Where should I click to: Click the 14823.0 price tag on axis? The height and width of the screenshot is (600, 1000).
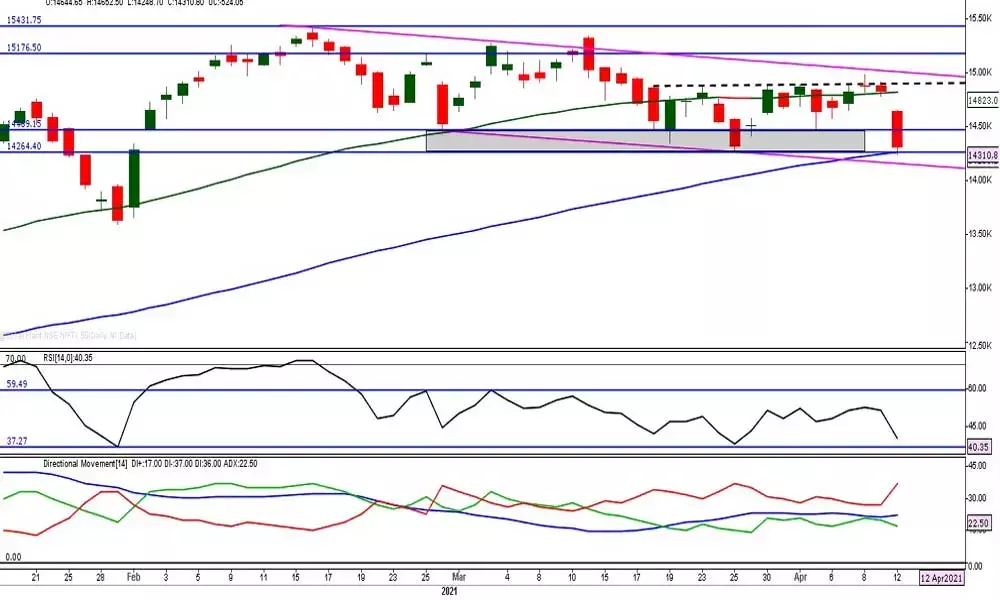point(982,100)
